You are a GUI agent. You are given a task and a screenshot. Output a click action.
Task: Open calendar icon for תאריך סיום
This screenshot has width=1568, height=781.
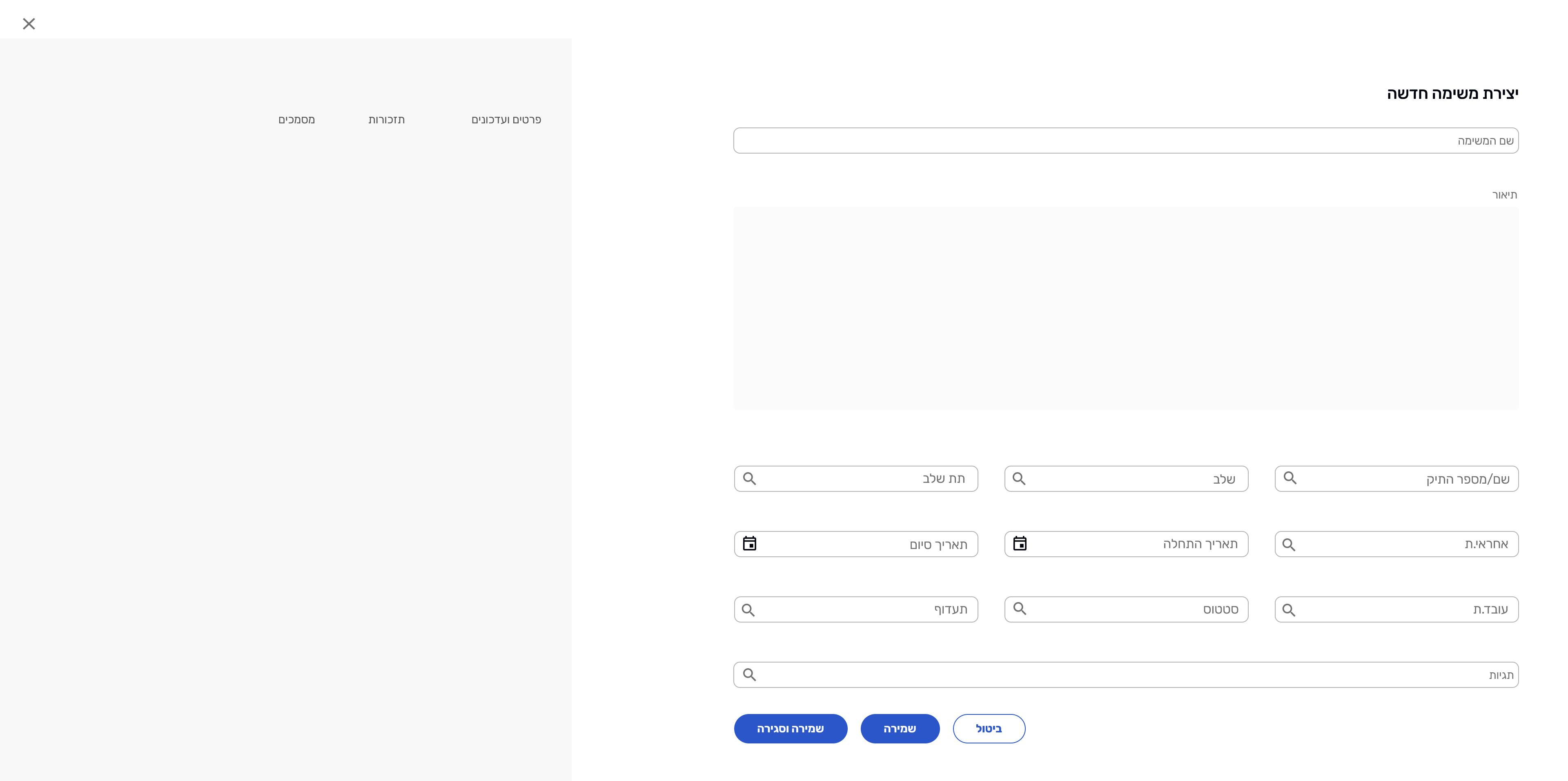coord(749,544)
